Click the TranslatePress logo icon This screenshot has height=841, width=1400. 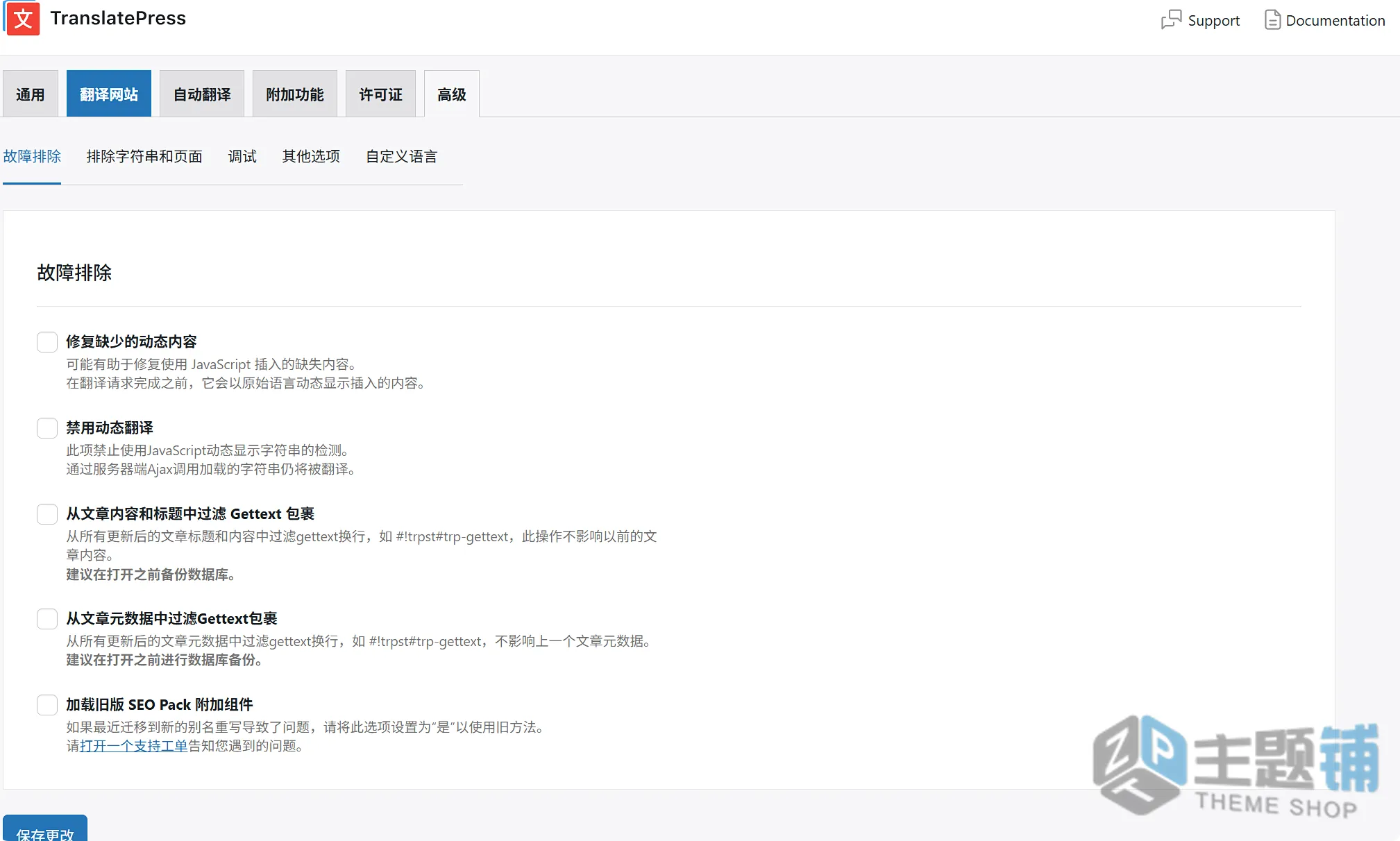pyautogui.click(x=23, y=18)
